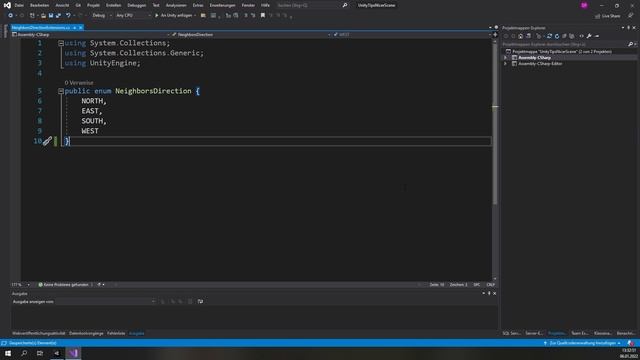The height and width of the screenshot is (360, 640).
Task: Close the NeighborsDirection file tab
Action: (81, 28)
